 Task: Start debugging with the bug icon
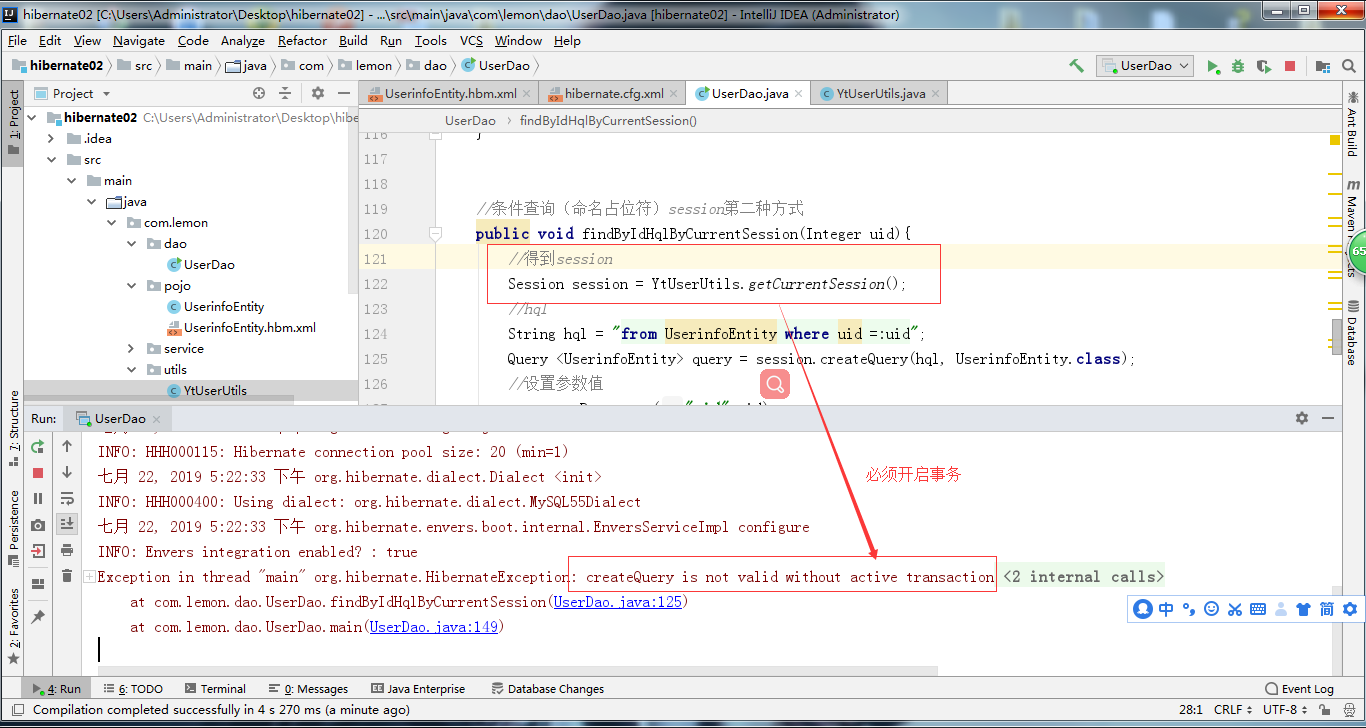1238,65
